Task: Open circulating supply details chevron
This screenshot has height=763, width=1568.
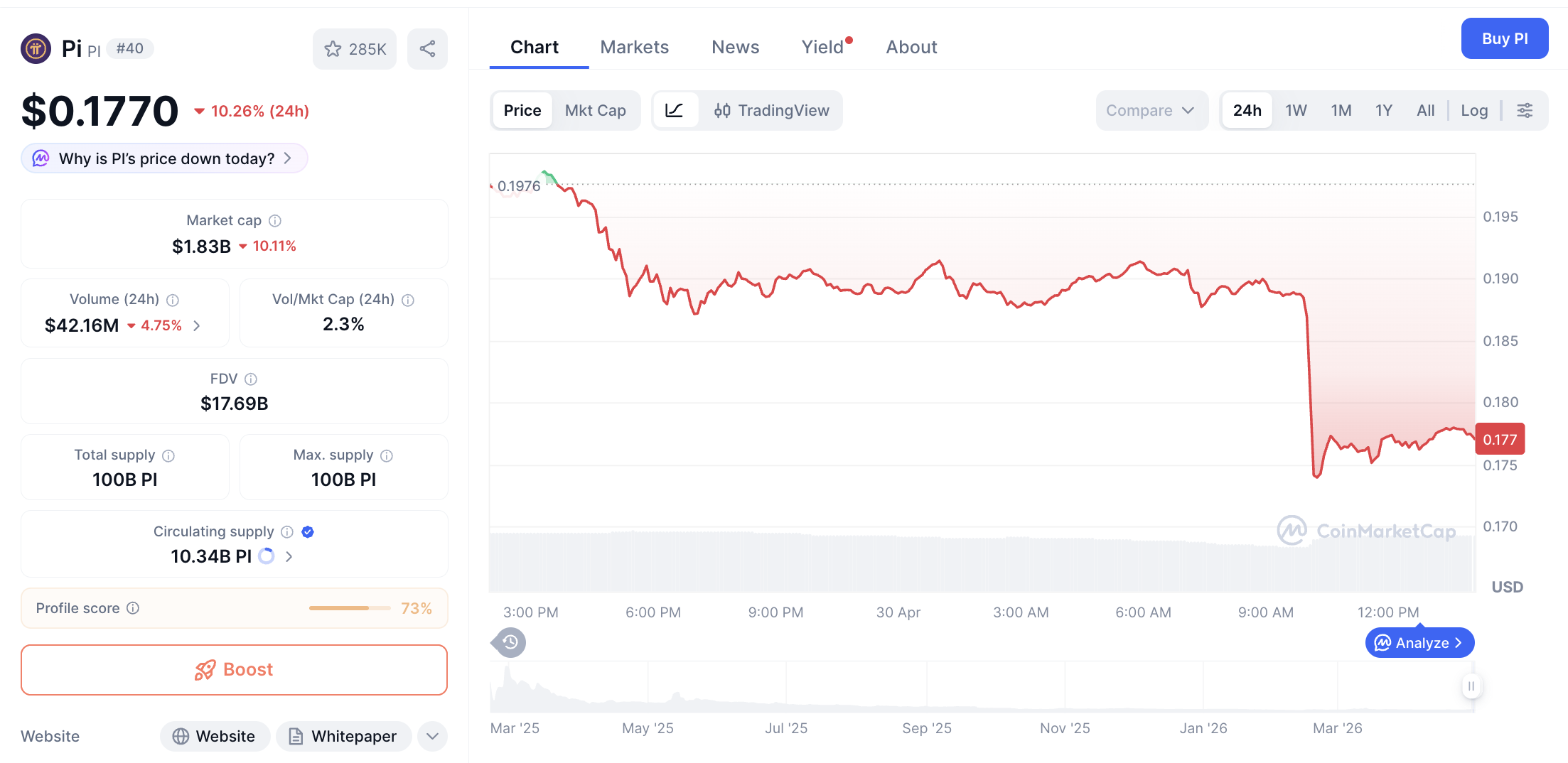Action: (x=289, y=556)
